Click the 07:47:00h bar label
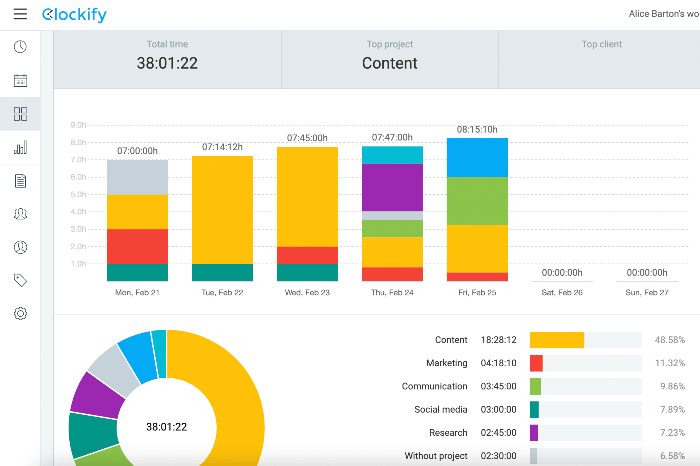Screen dimensions: 700x466 392,137
